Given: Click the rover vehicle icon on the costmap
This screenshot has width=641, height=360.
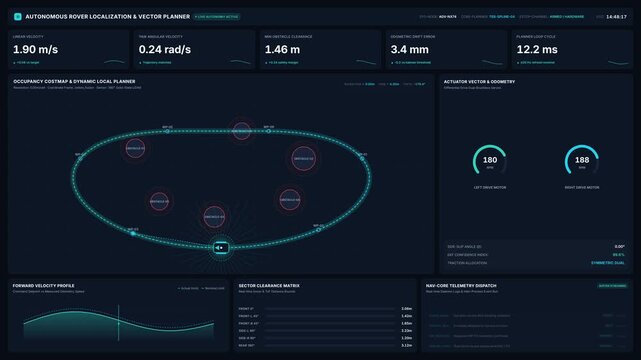Looking at the screenshot, I should pos(221,248).
